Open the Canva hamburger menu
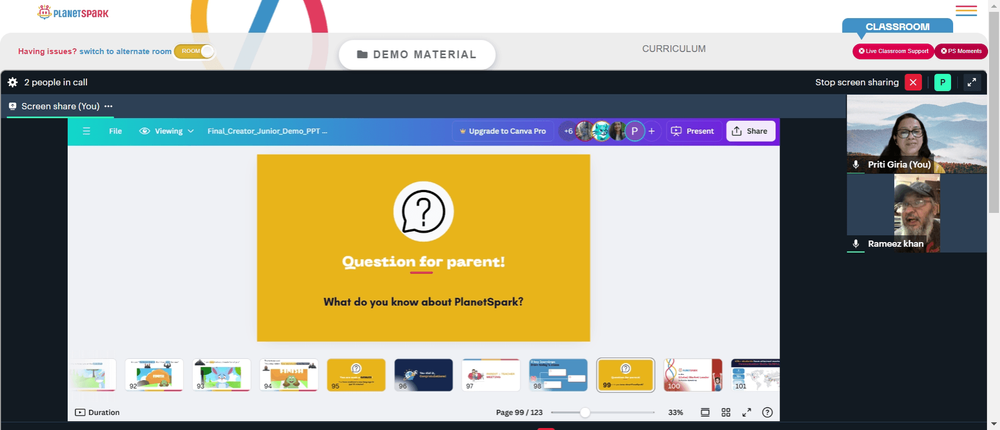 (87, 131)
